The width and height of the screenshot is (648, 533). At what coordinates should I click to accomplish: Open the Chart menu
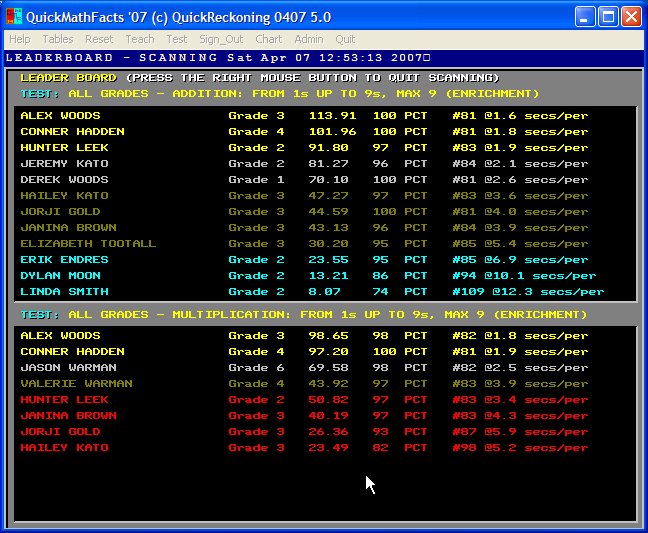point(268,39)
